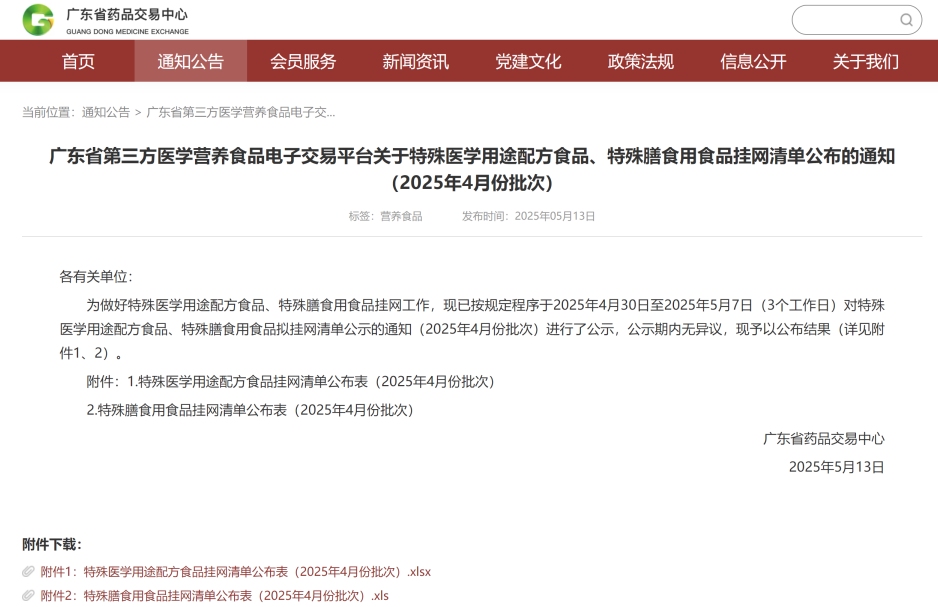Open the 信息公开 menu

coord(753,61)
